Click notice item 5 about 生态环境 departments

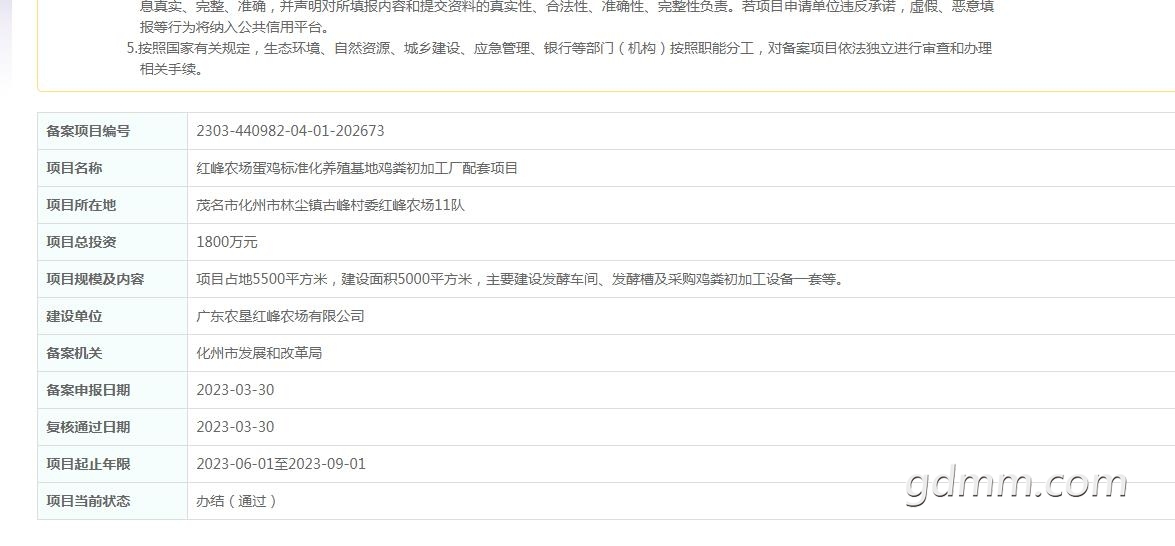[x=559, y=59]
